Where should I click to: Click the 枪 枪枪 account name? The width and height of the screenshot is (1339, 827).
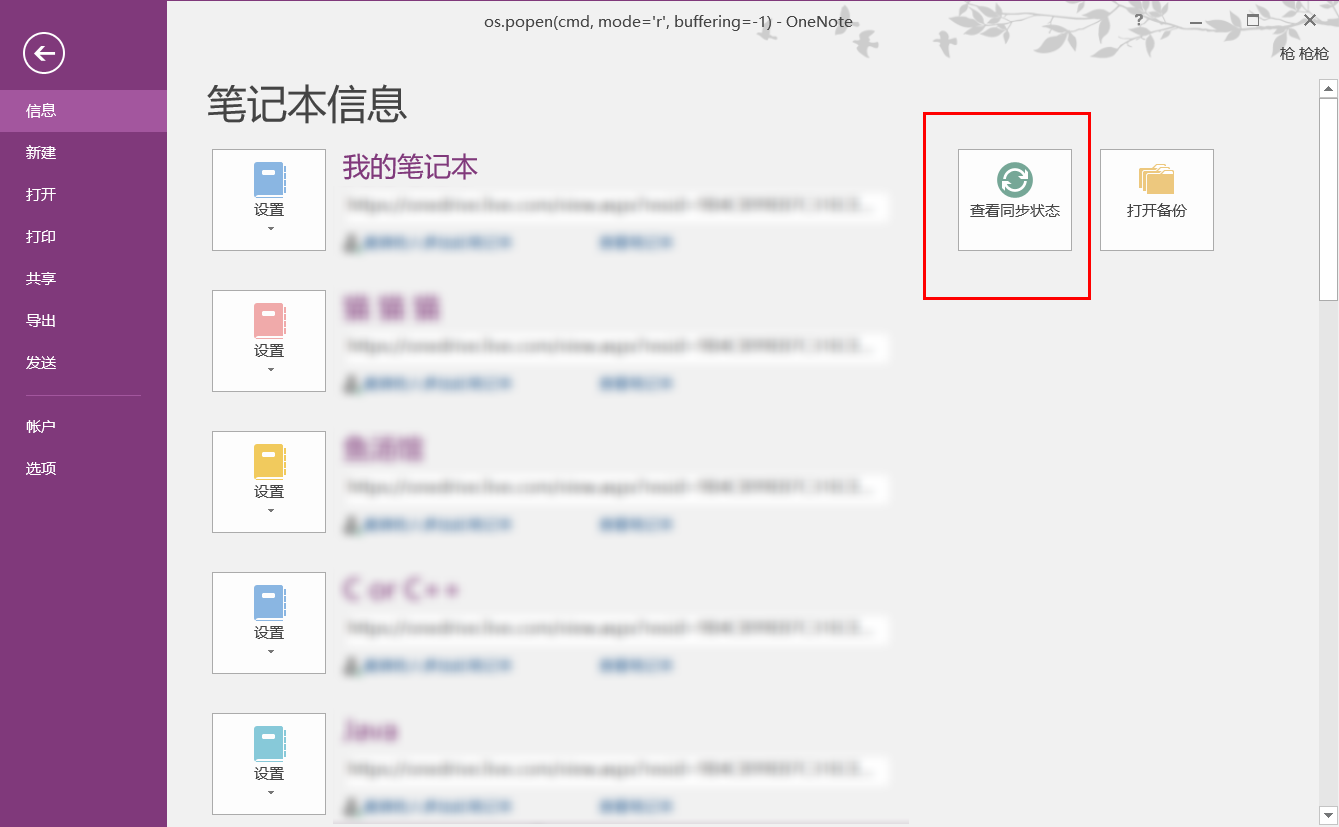pyautogui.click(x=1302, y=53)
